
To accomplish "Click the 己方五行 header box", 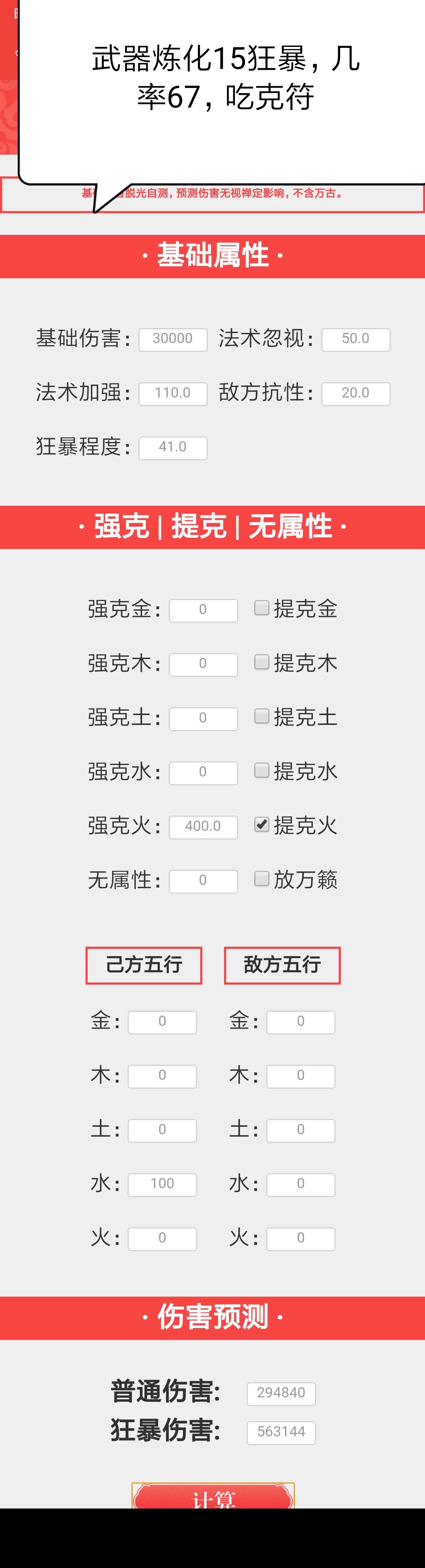I will pyautogui.click(x=144, y=965).
